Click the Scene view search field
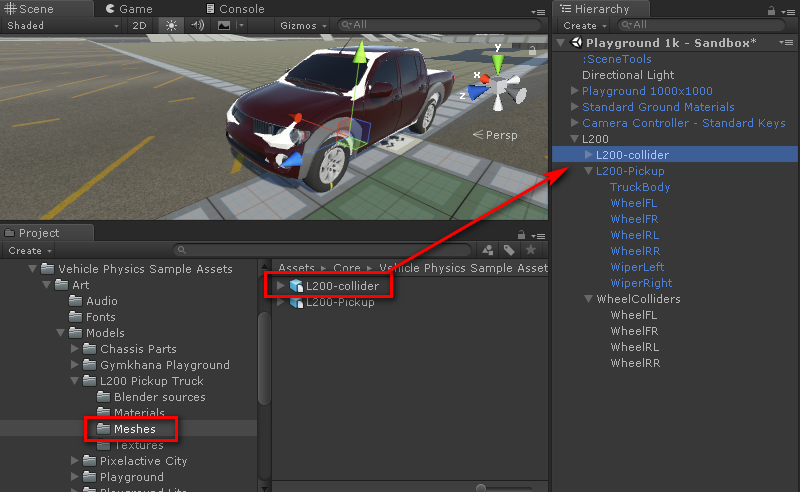 tap(439, 25)
